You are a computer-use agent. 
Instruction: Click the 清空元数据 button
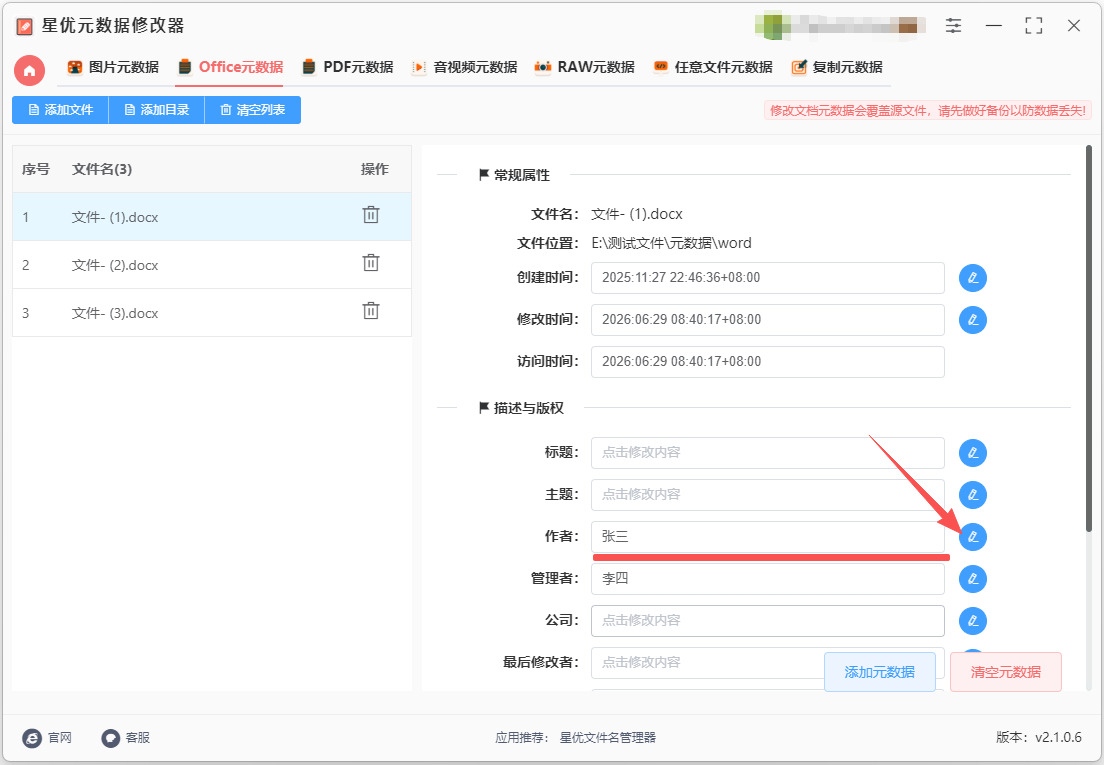click(x=1005, y=672)
